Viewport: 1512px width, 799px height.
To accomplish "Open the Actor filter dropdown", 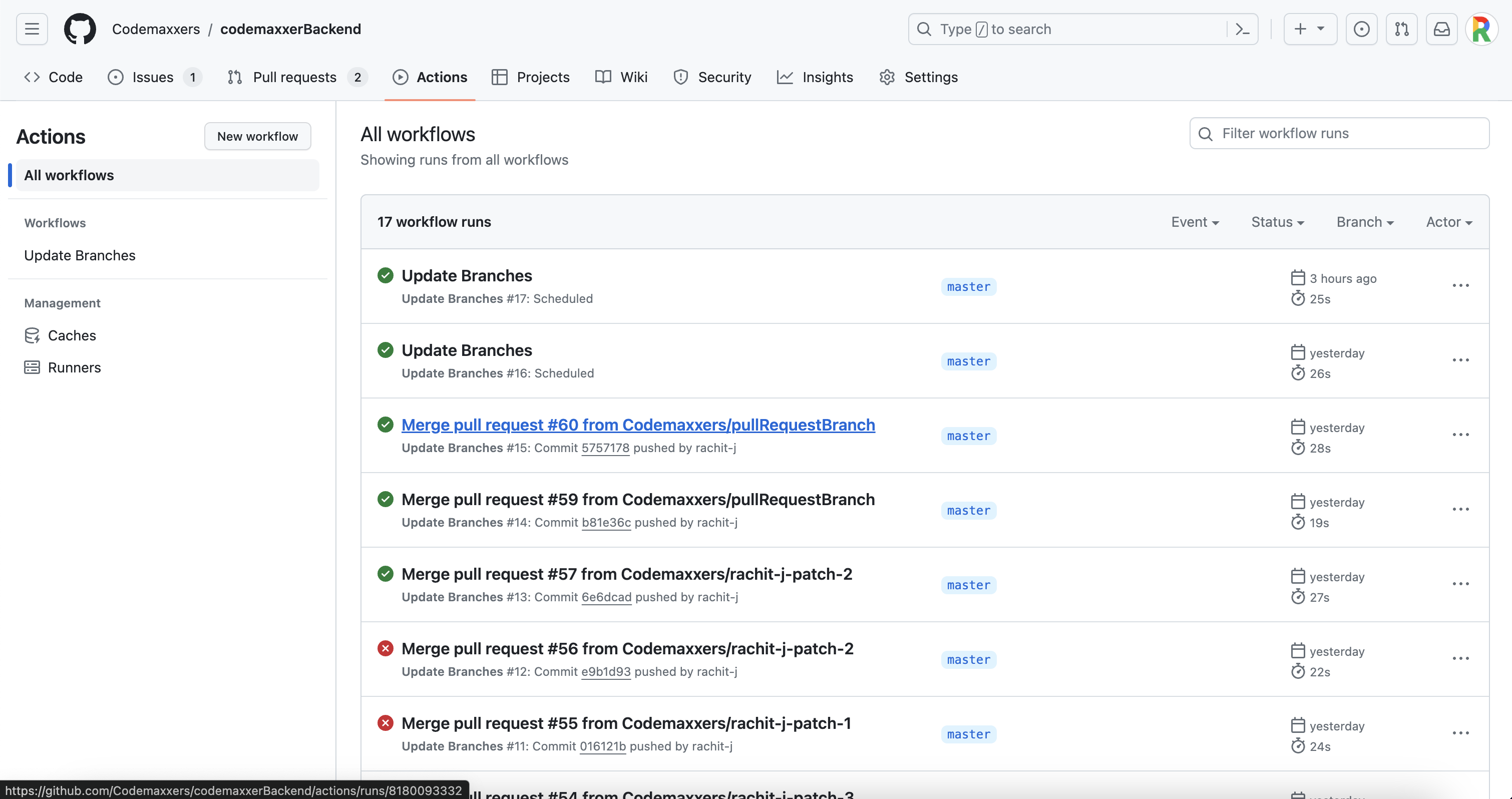I will (1449, 222).
